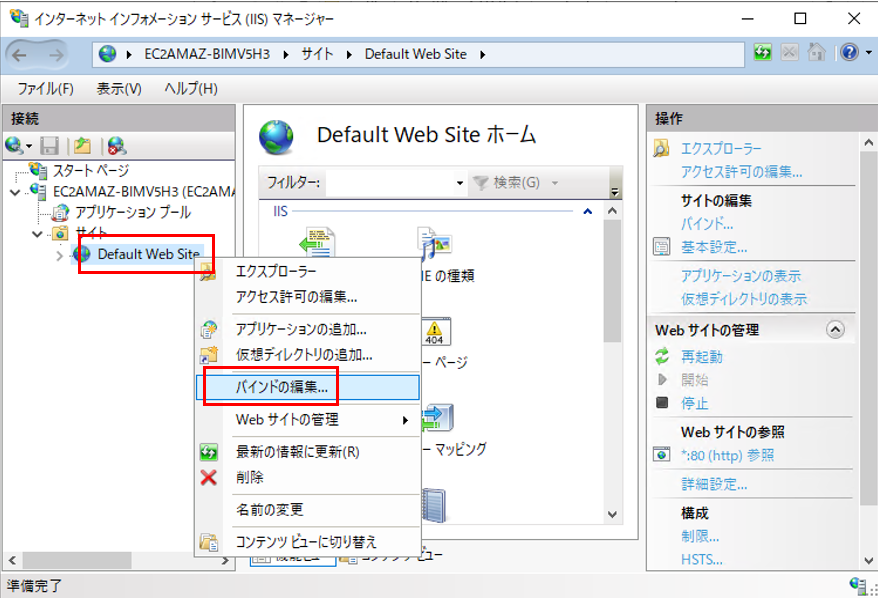This screenshot has height=599, width=878.
Task: Click Browse *:80 (http) link
Action: (727, 455)
